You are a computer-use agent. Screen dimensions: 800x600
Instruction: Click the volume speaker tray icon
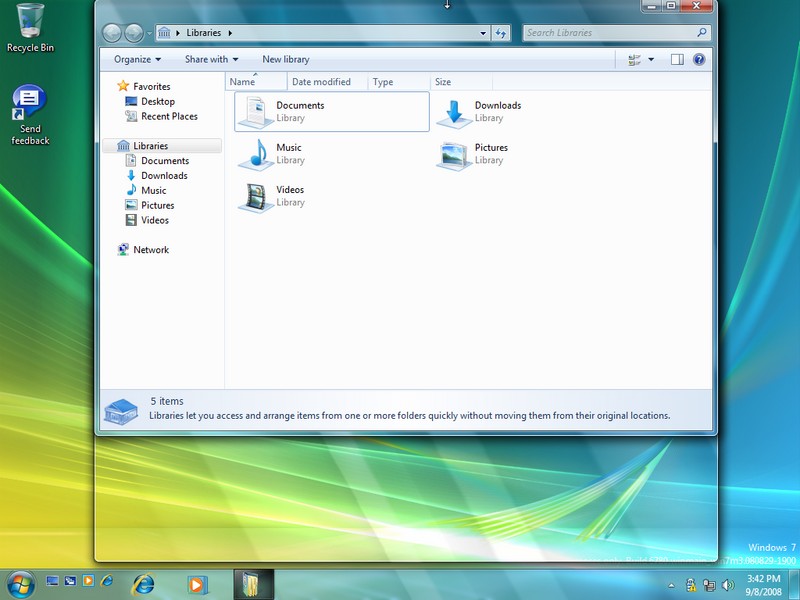[726, 584]
